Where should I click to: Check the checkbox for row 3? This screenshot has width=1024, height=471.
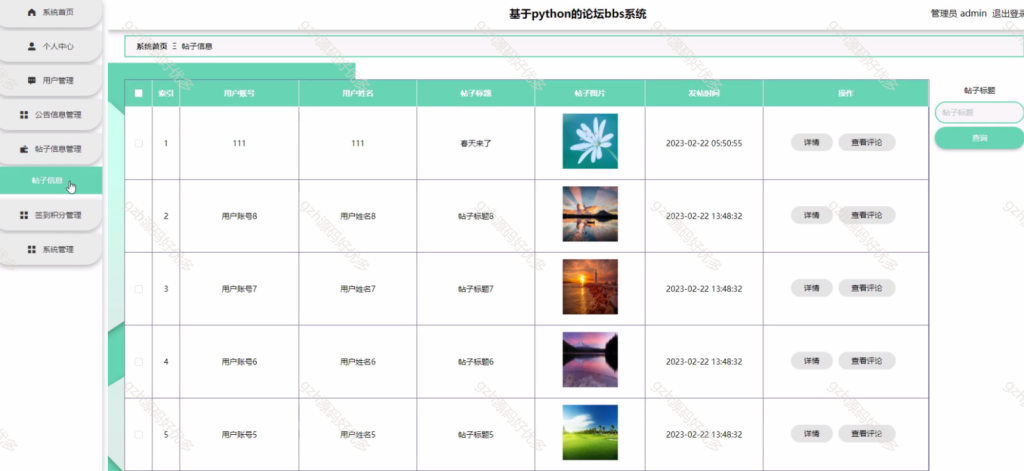pyautogui.click(x=138, y=289)
